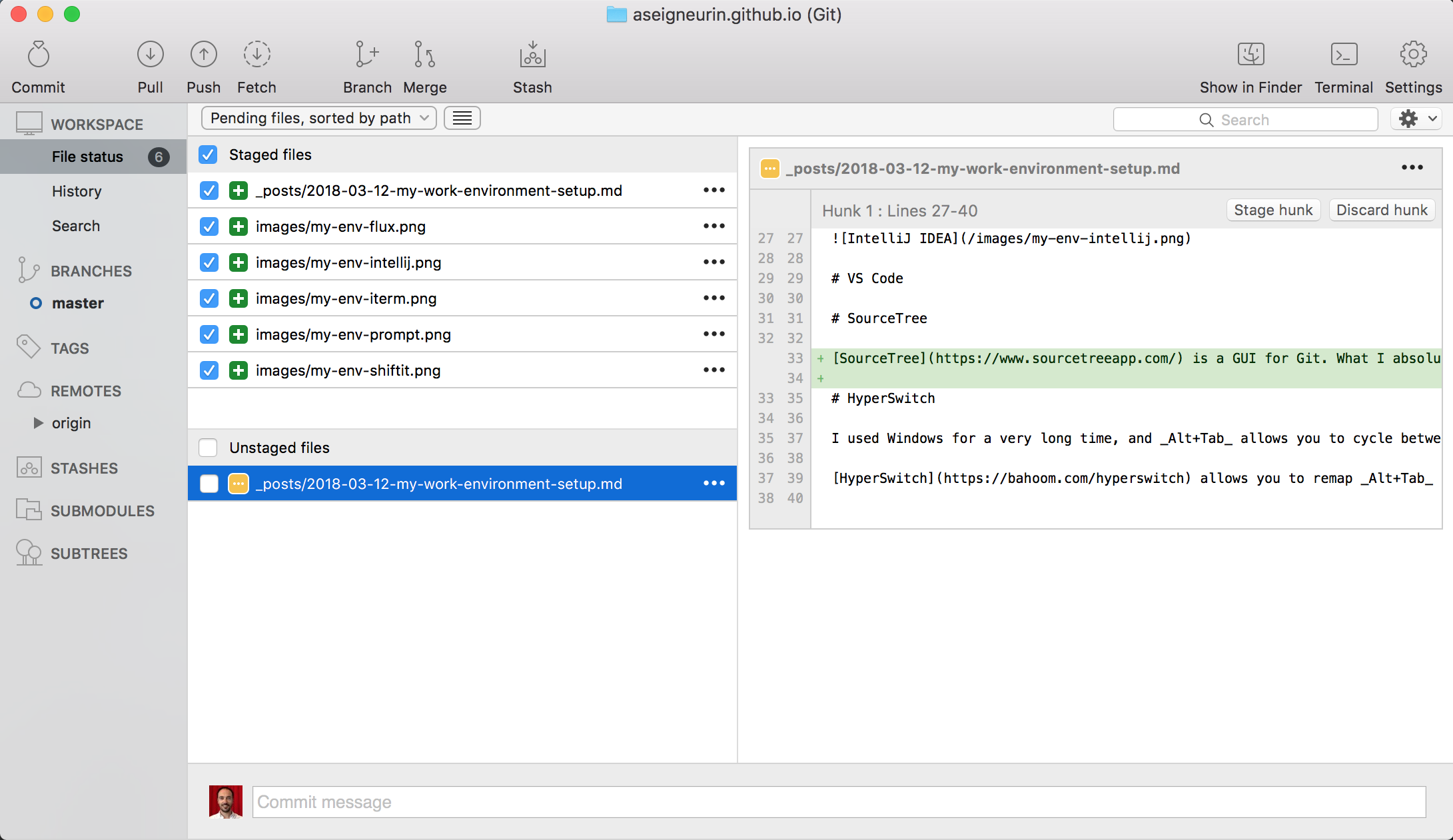Image resolution: width=1453 pixels, height=840 pixels.
Task: Toggle the Unstaged files checkbox
Action: pyautogui.click(x=208, y=447)
